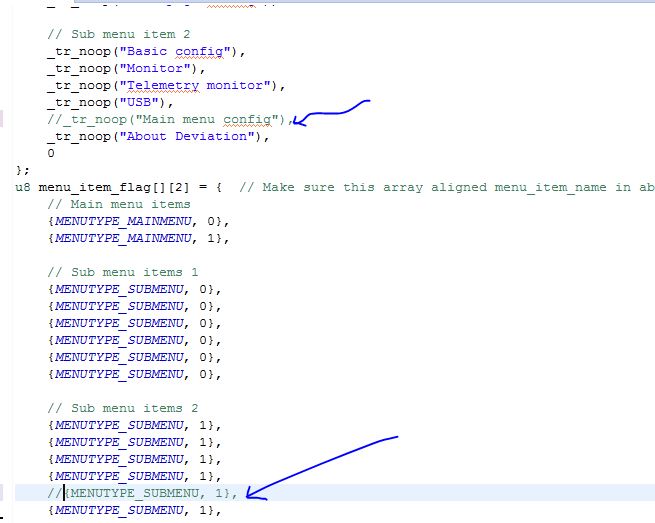The height and width of the screenshot is (523, 655).
Task: Click the "Make sure this array aligned" comment
Action: coord(447,188)
